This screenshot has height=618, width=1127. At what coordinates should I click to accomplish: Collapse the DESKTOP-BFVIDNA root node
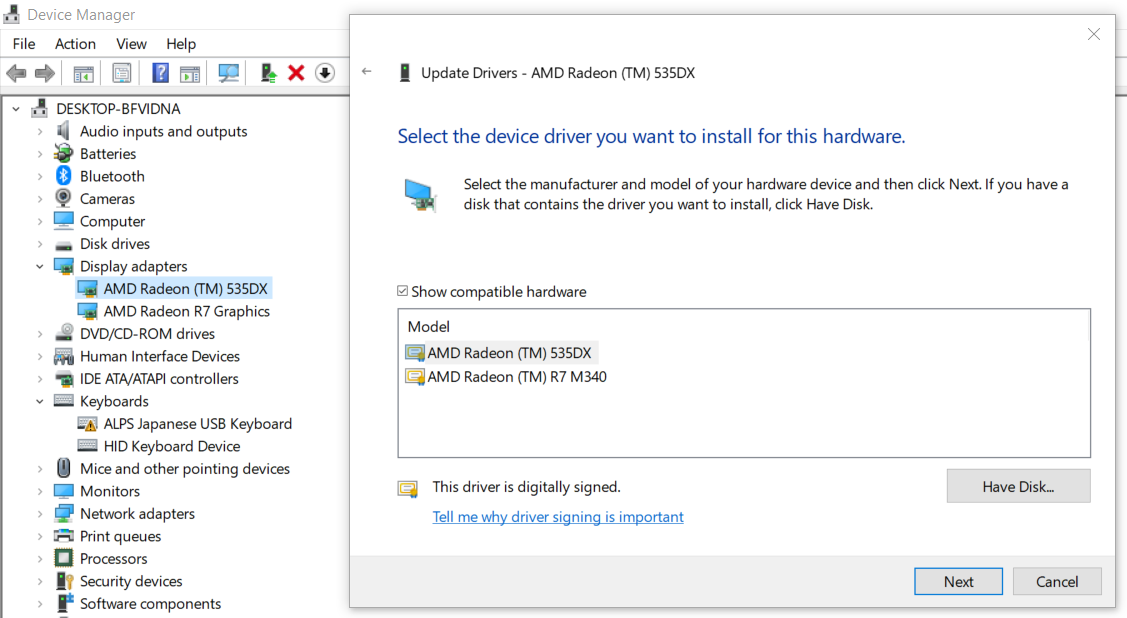click(16, 109)
